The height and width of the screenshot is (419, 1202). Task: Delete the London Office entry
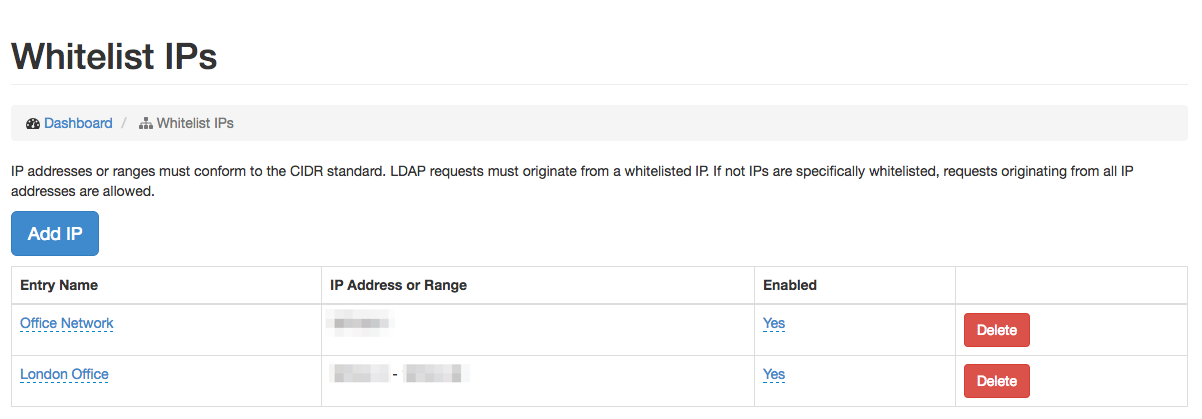pos(996,381)
